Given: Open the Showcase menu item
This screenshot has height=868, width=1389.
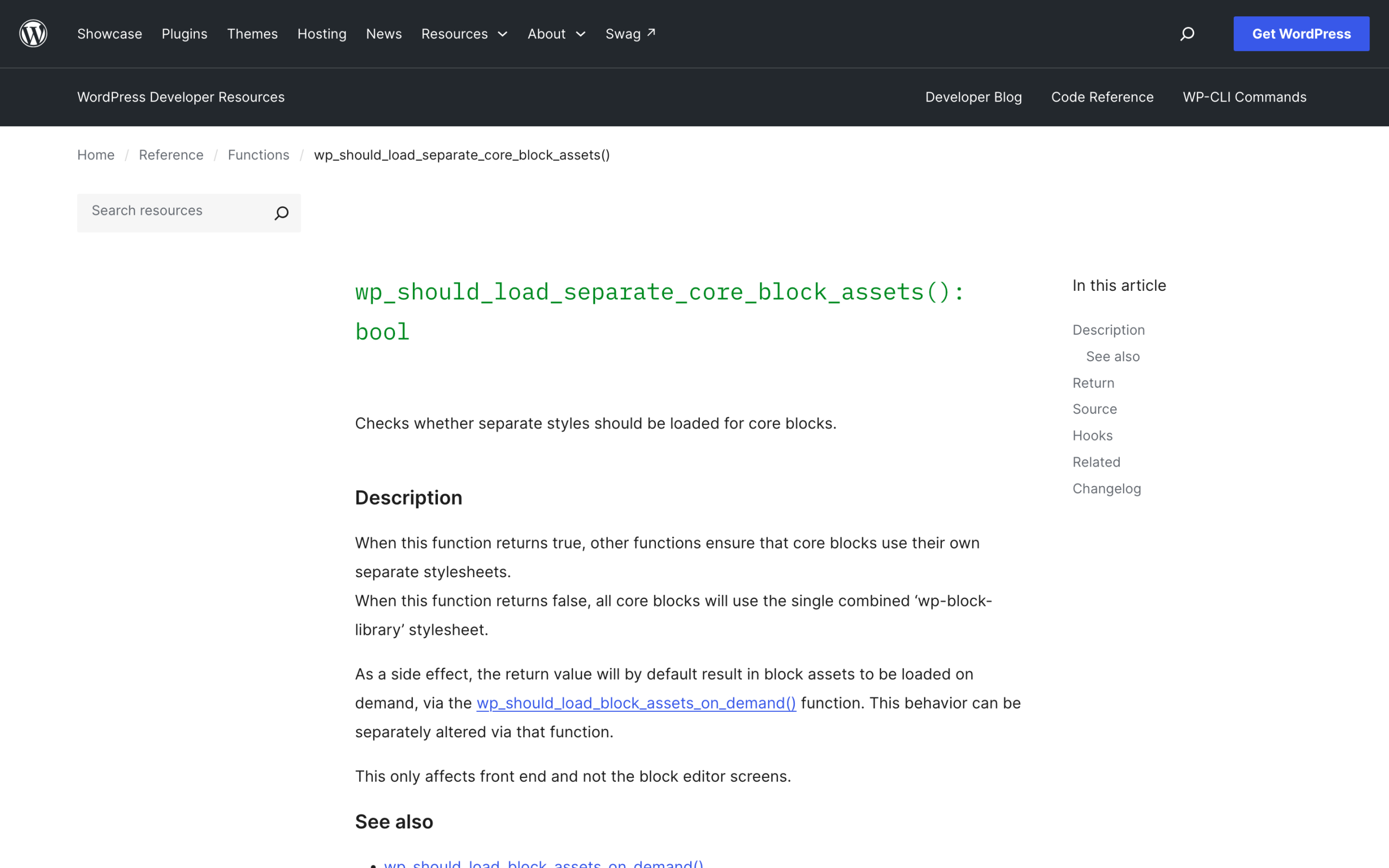Looking at the screenshot, I should [x=110, y=34].
